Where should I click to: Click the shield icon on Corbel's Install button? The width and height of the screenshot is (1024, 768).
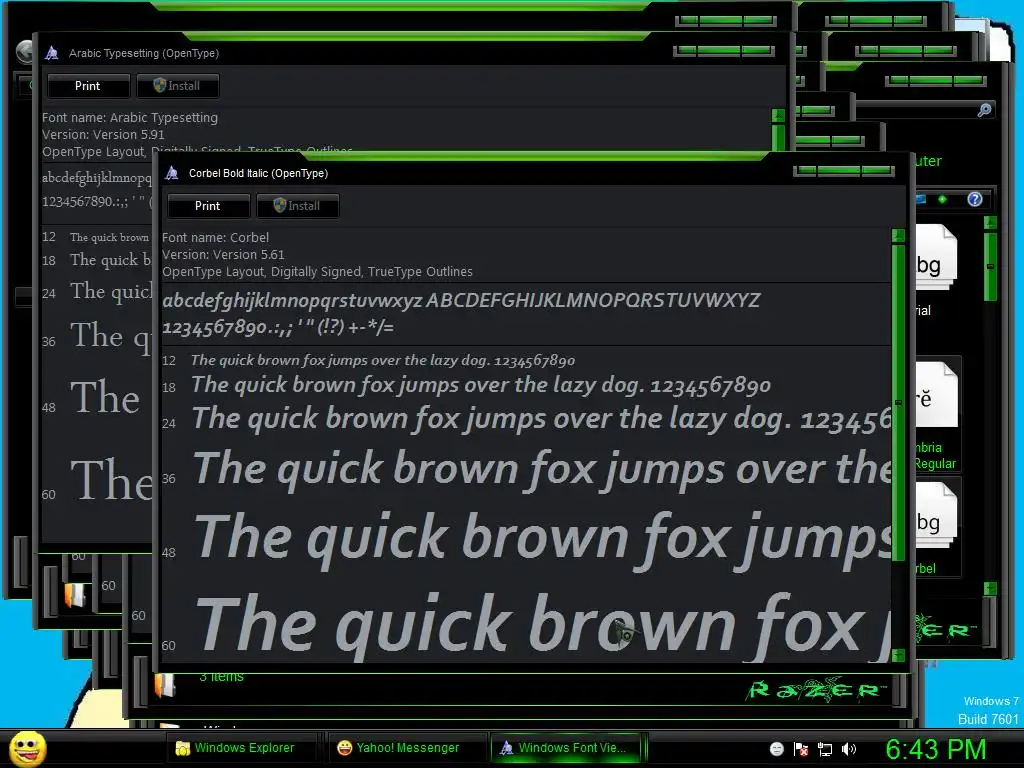pyautogui.click(x=280, y=205)
